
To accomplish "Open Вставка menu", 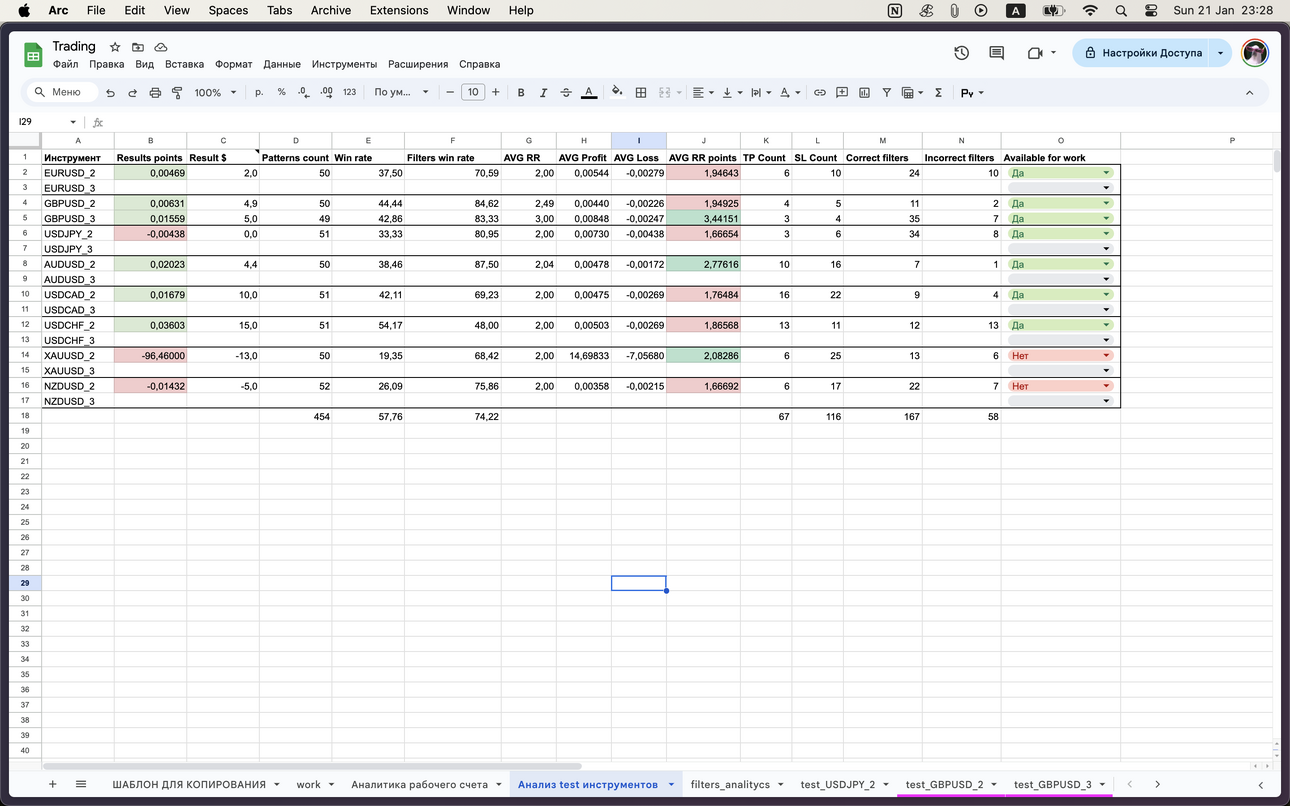I will pos(184,64).
